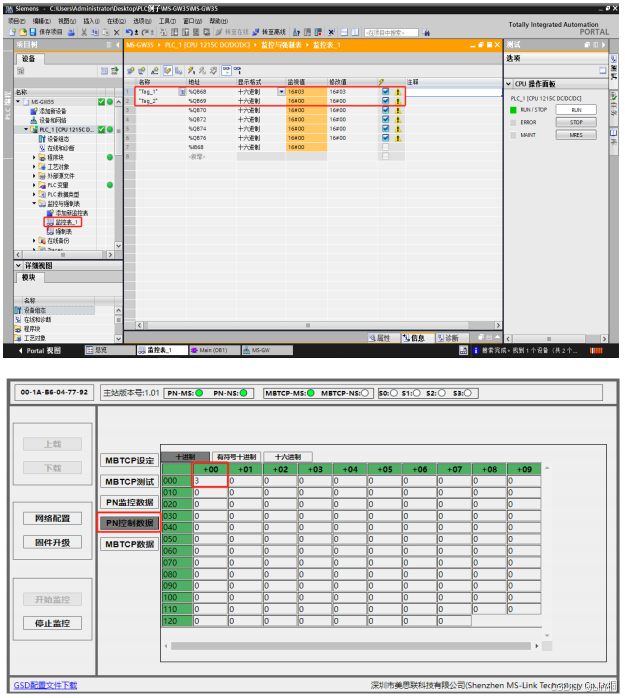
Task: Click the open project icon in toolbar
Action: click(x=23, y=32)
